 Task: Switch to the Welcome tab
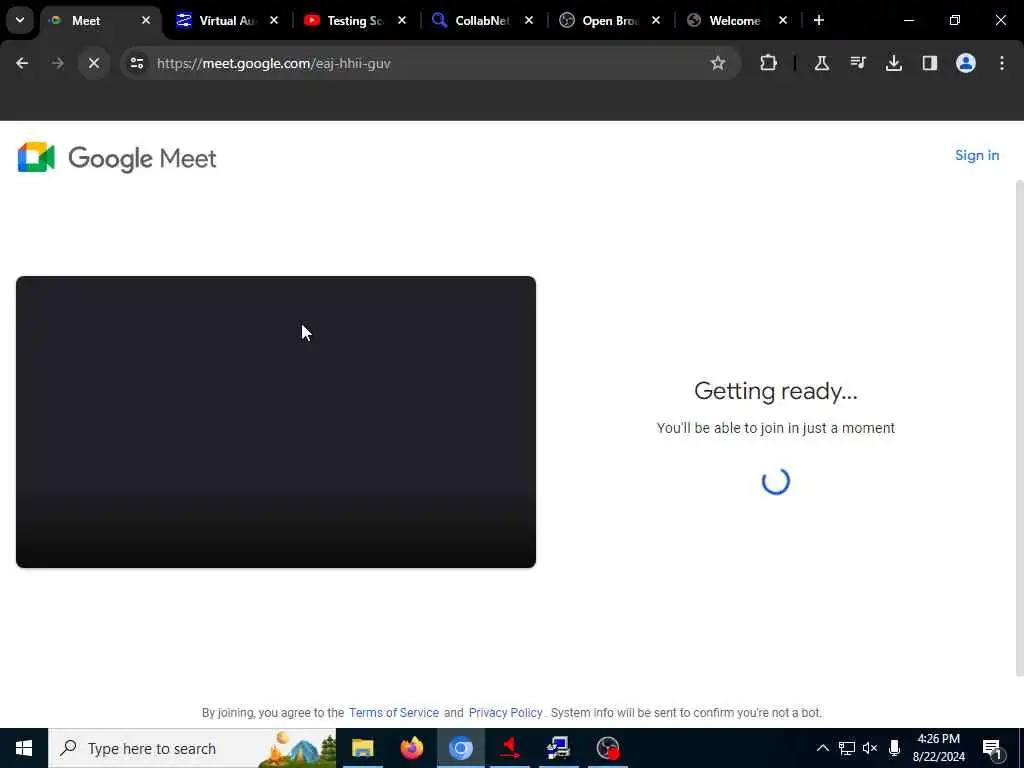[735, 21]
